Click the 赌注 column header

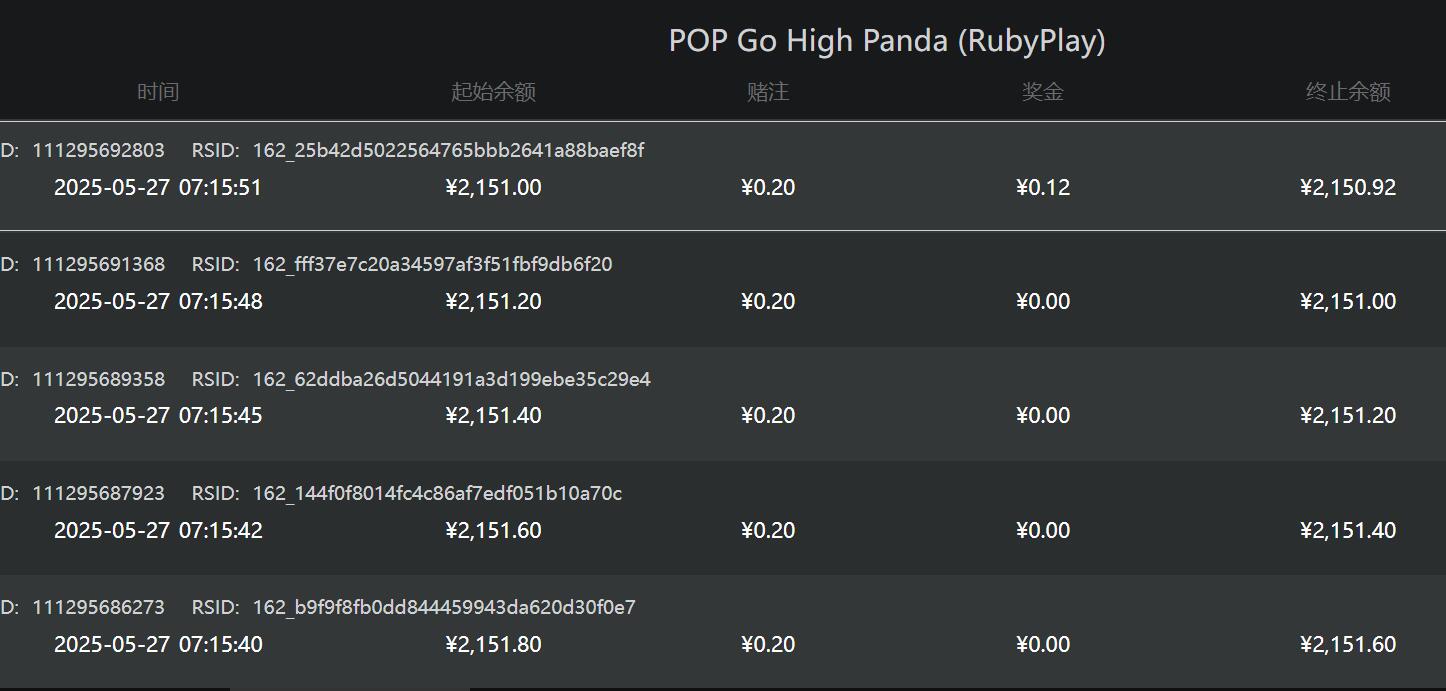click(768, 92)
